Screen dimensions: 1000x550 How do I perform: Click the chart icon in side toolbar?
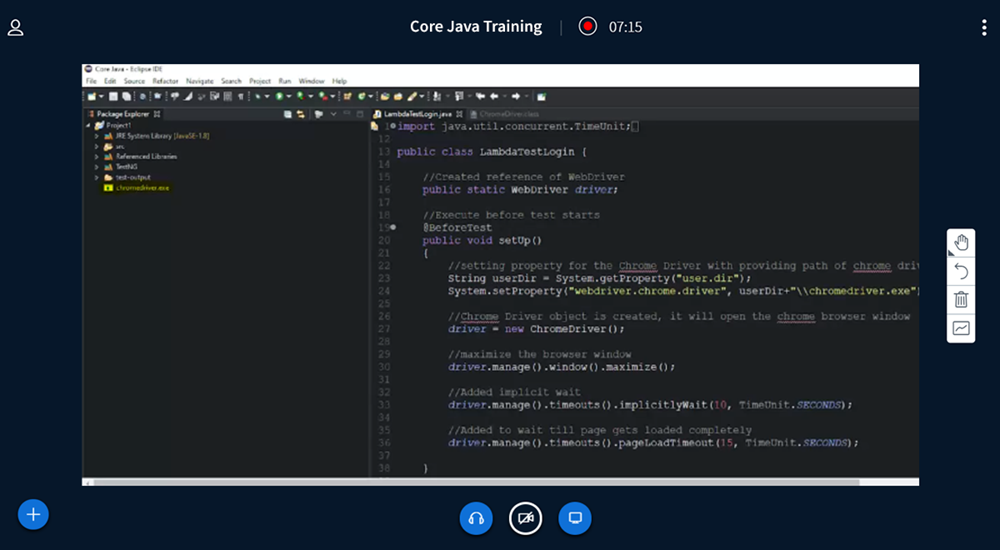pyautogui.click(x=961, y=328)
